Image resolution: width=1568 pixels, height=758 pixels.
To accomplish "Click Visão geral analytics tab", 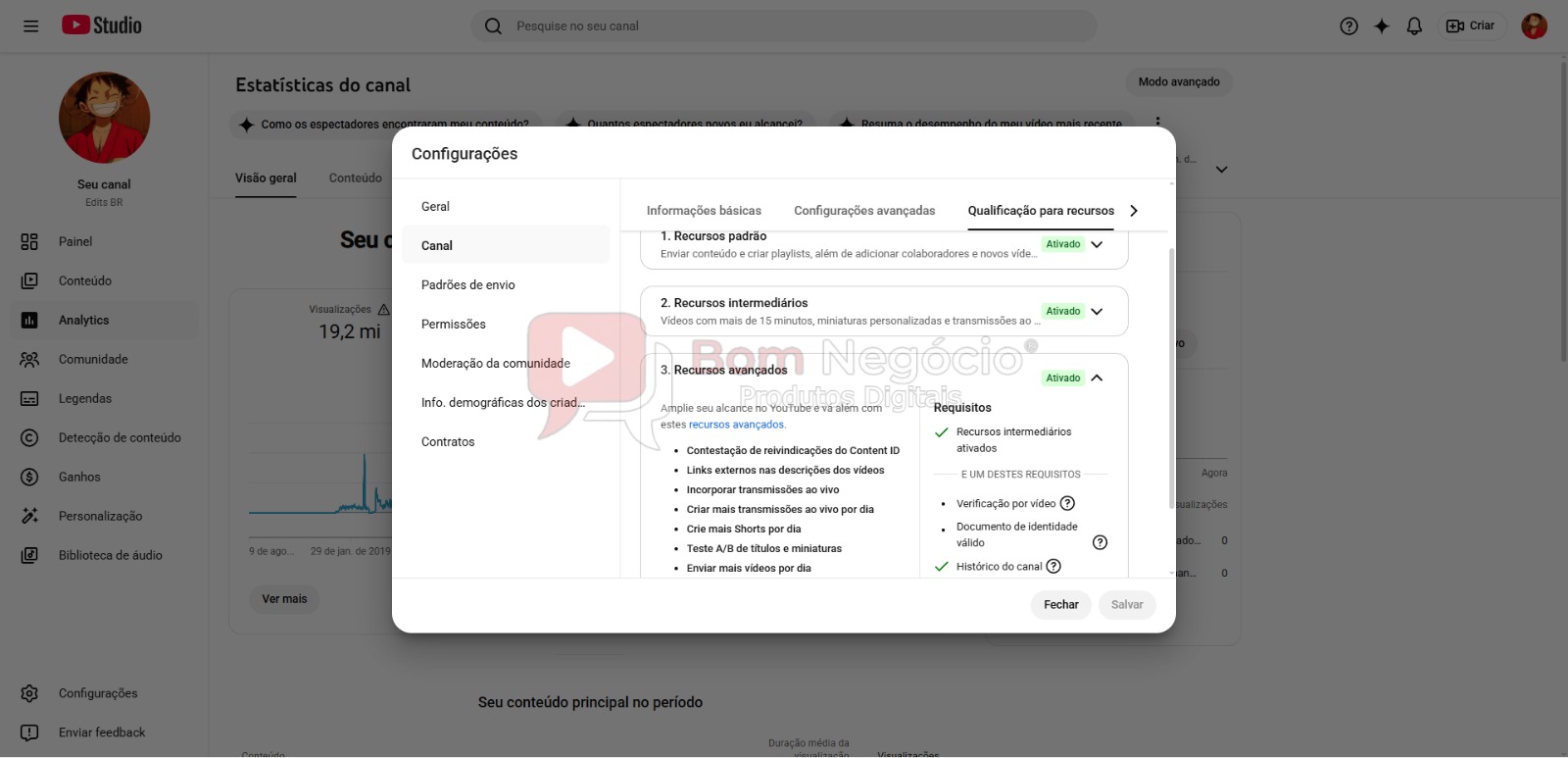I will (x=266, y=177).
